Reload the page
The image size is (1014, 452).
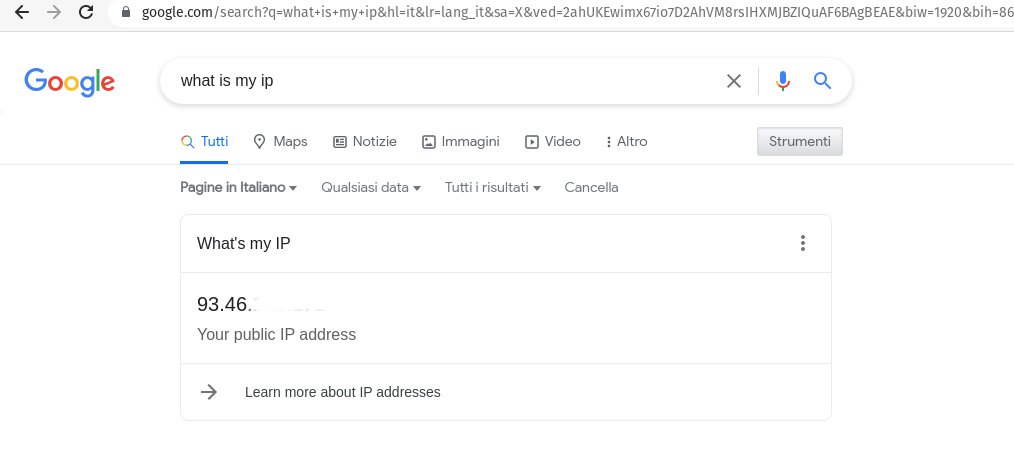click(86, 12)
